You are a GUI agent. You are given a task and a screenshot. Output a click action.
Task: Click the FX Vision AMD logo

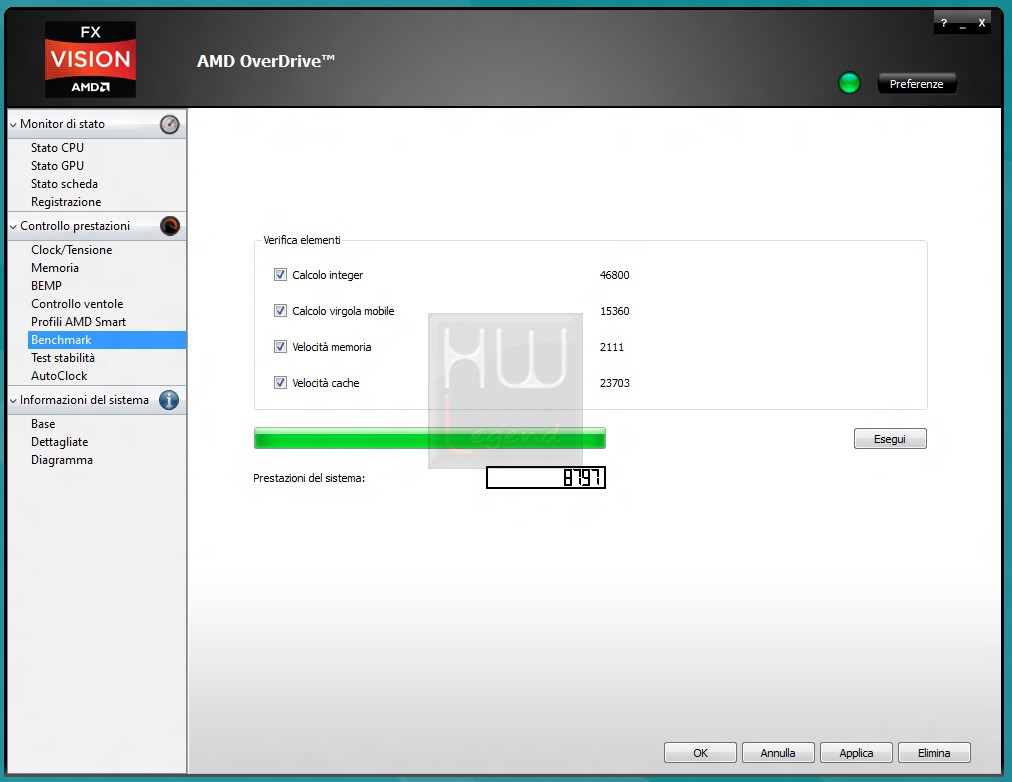coord(90,59)
